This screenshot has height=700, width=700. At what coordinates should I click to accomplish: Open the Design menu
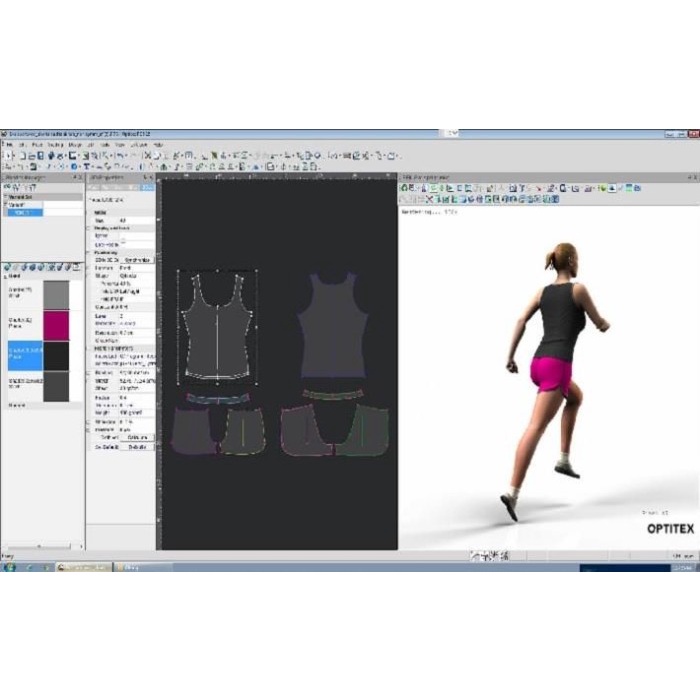coord(75,145)
